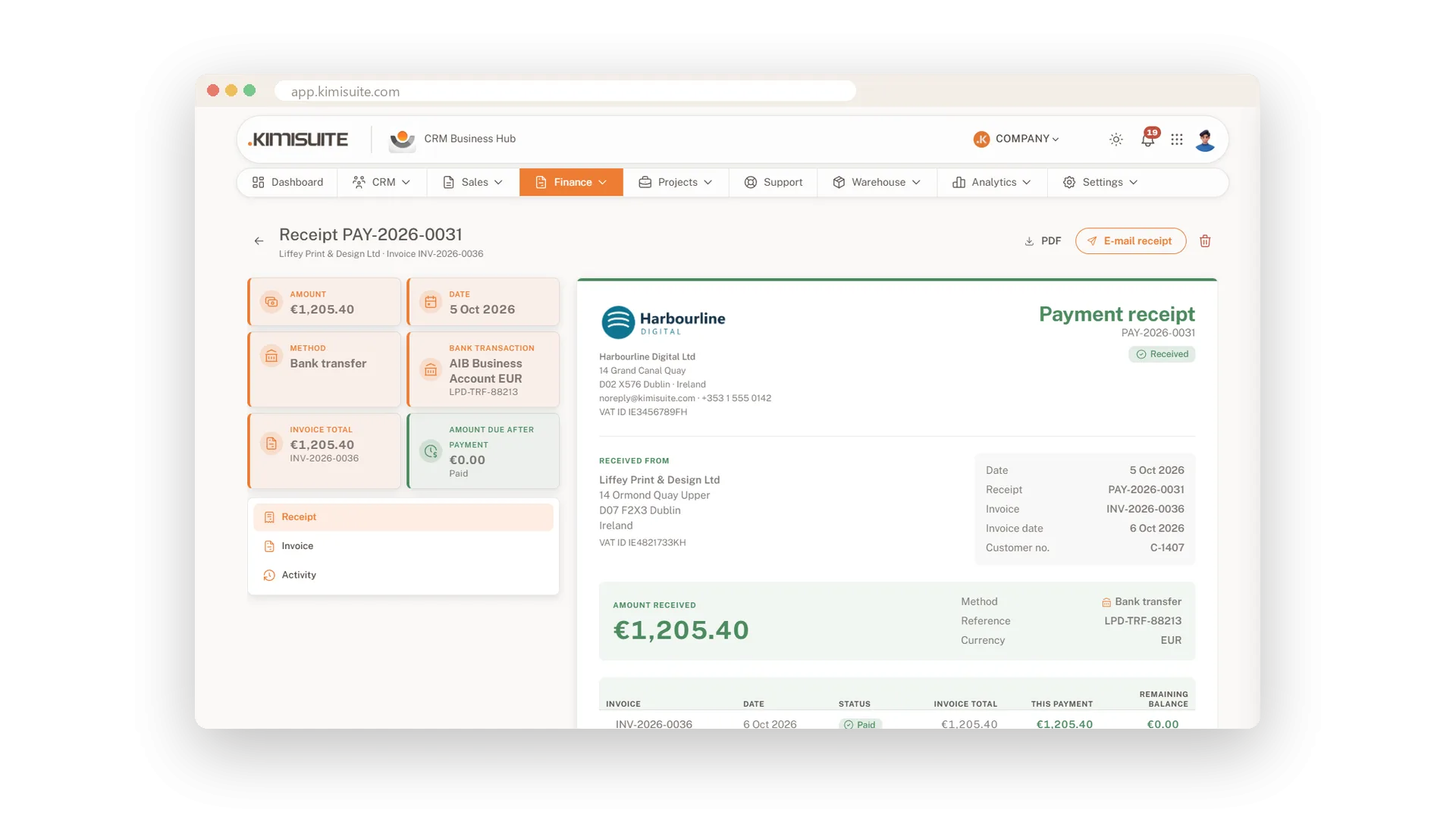Click the Bank Transaction card icon
The image size is (1456, 819).
(x=430, y=369)
